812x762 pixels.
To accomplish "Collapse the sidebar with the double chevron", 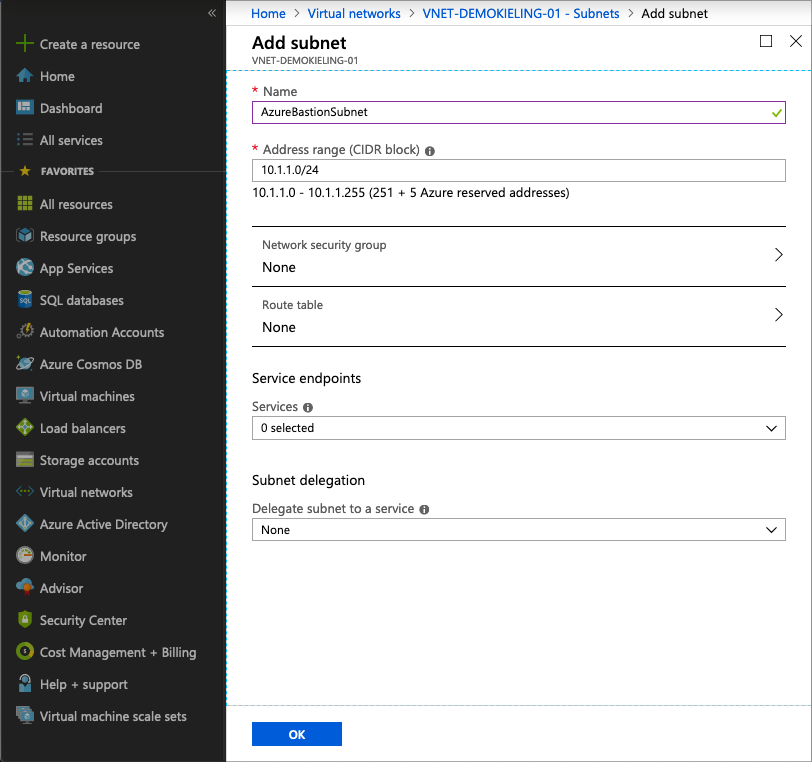I will [x=212, y=13].
